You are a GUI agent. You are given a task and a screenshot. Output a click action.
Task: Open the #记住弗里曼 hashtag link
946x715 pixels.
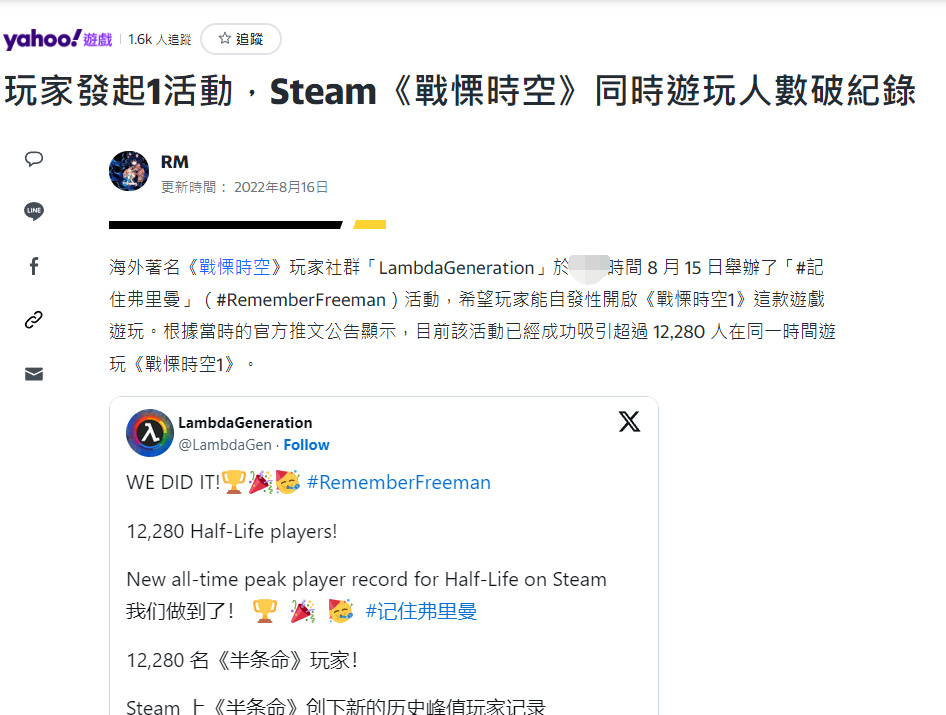click(421, 611)
